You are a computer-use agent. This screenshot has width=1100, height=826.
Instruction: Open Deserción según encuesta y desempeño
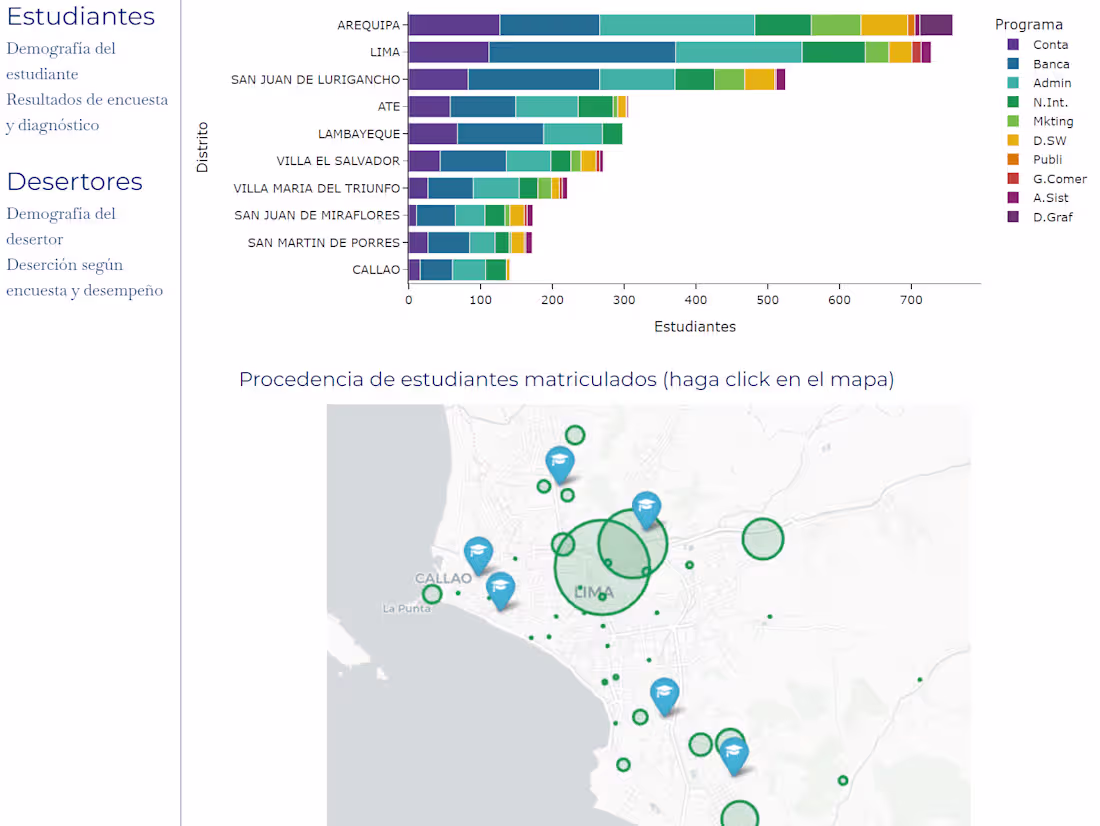tap(84, 277)
